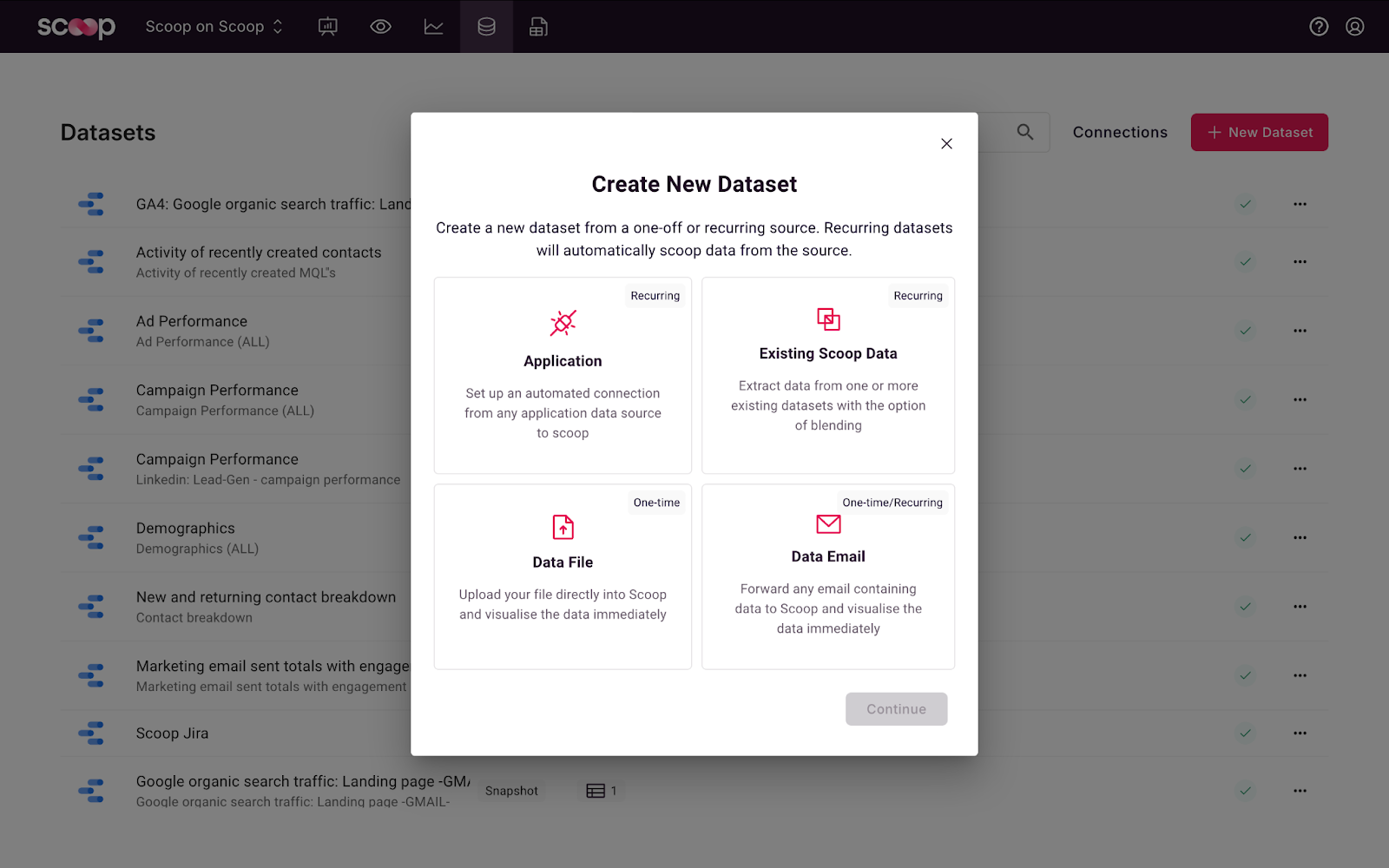Open the spreadsheet icon in top navigation
The image size is (1389, 868).
point(538,27)
